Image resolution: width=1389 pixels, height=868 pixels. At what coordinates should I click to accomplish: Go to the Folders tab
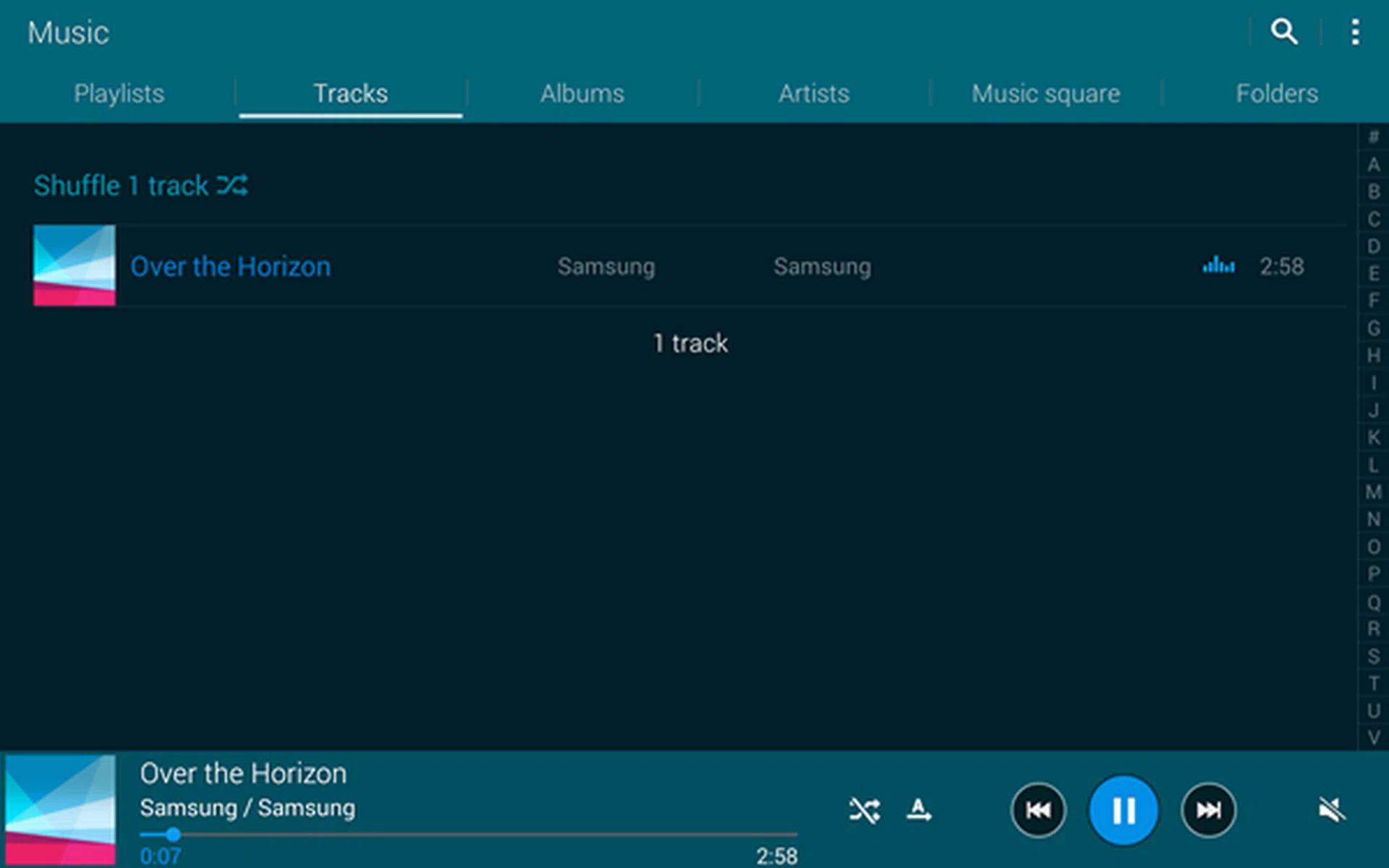(1276, 93)
